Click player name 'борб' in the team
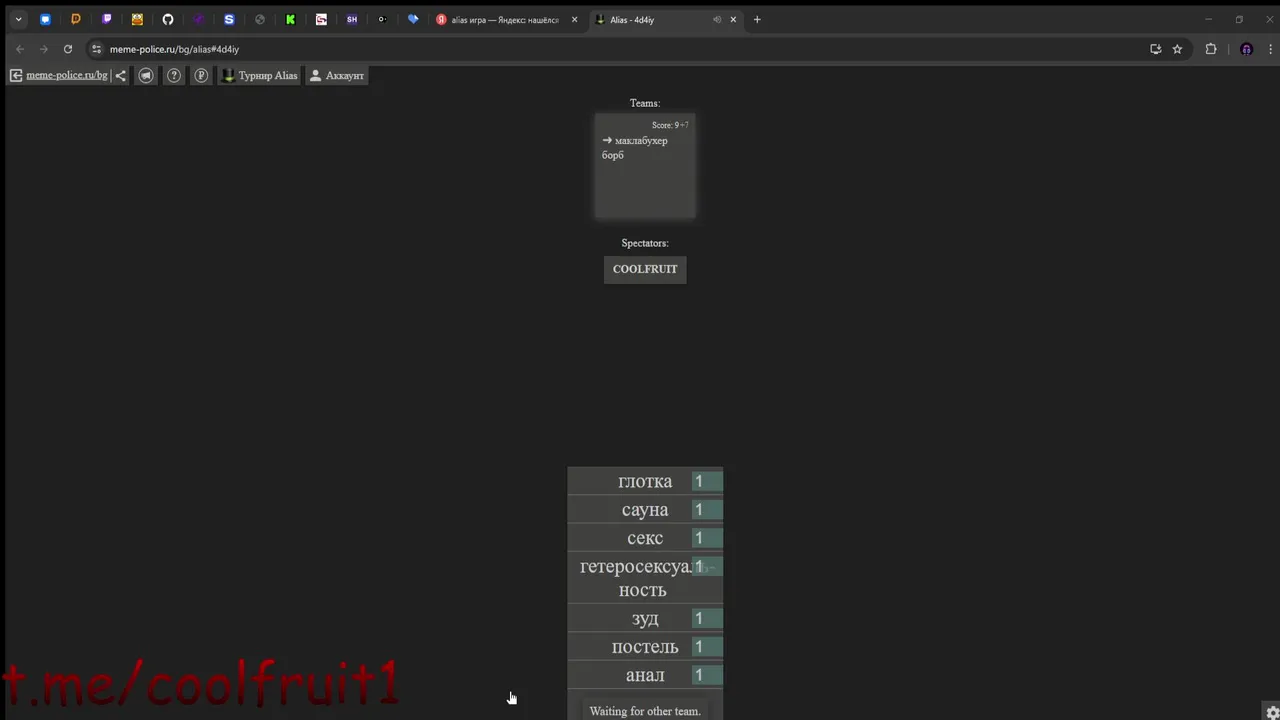This screenshot has width=1280, height=720. [x=613, y=155]
